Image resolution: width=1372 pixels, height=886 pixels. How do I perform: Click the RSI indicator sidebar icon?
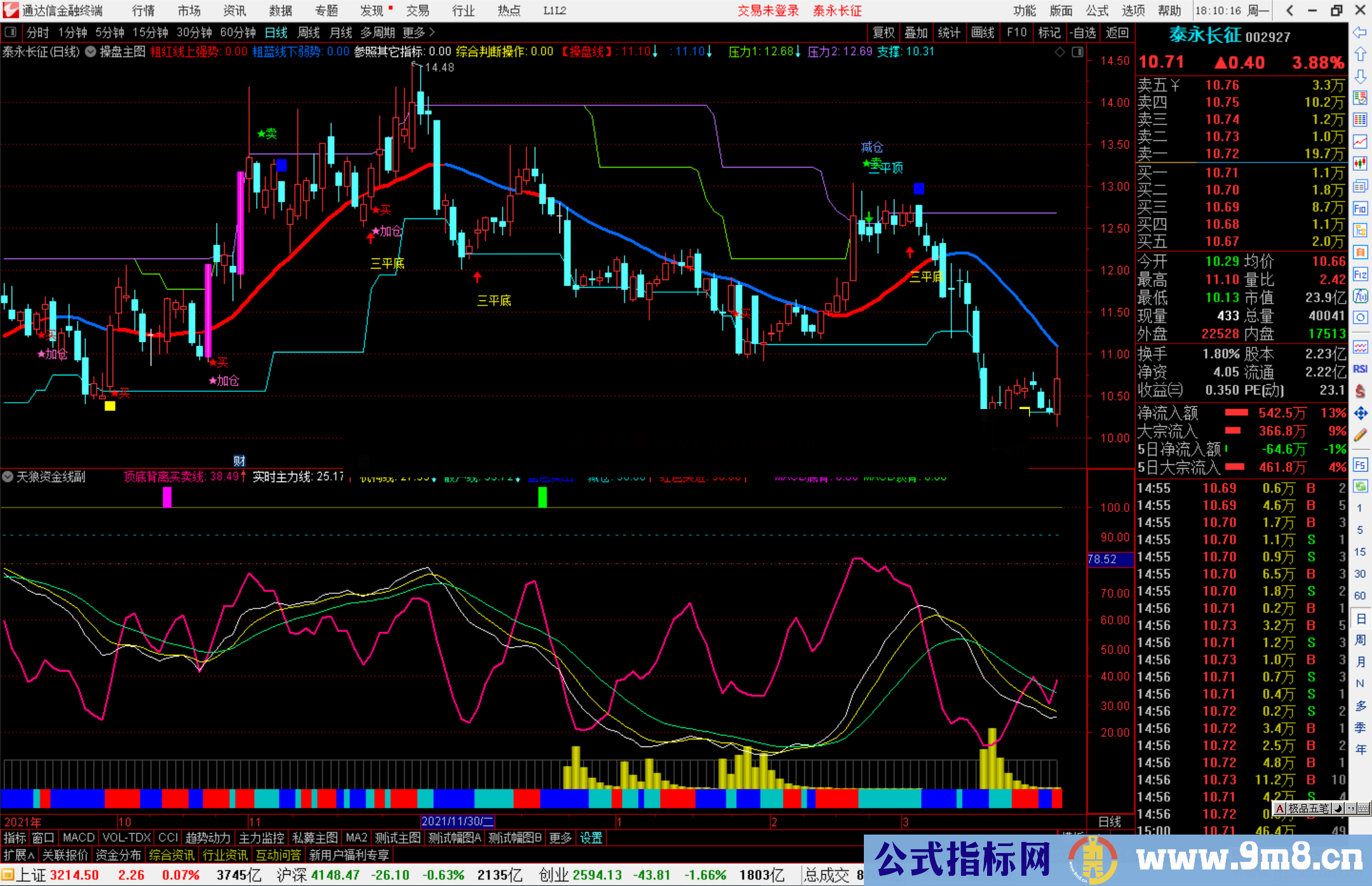tap(1360, 369)
